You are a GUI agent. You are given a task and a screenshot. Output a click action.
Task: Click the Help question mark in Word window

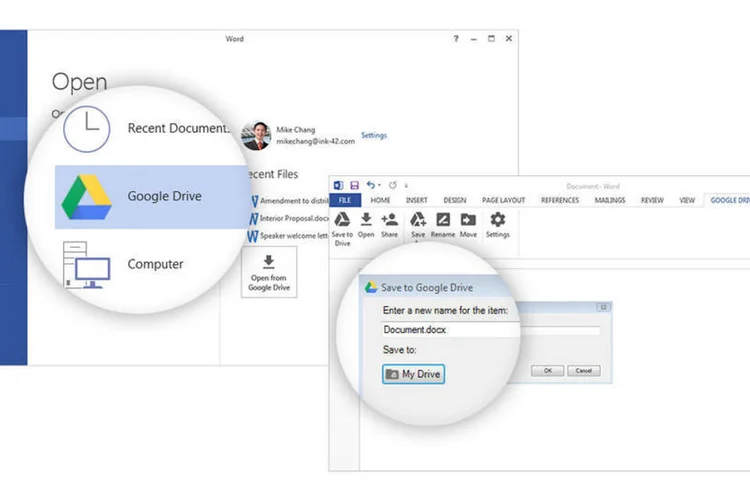(456, 39)
